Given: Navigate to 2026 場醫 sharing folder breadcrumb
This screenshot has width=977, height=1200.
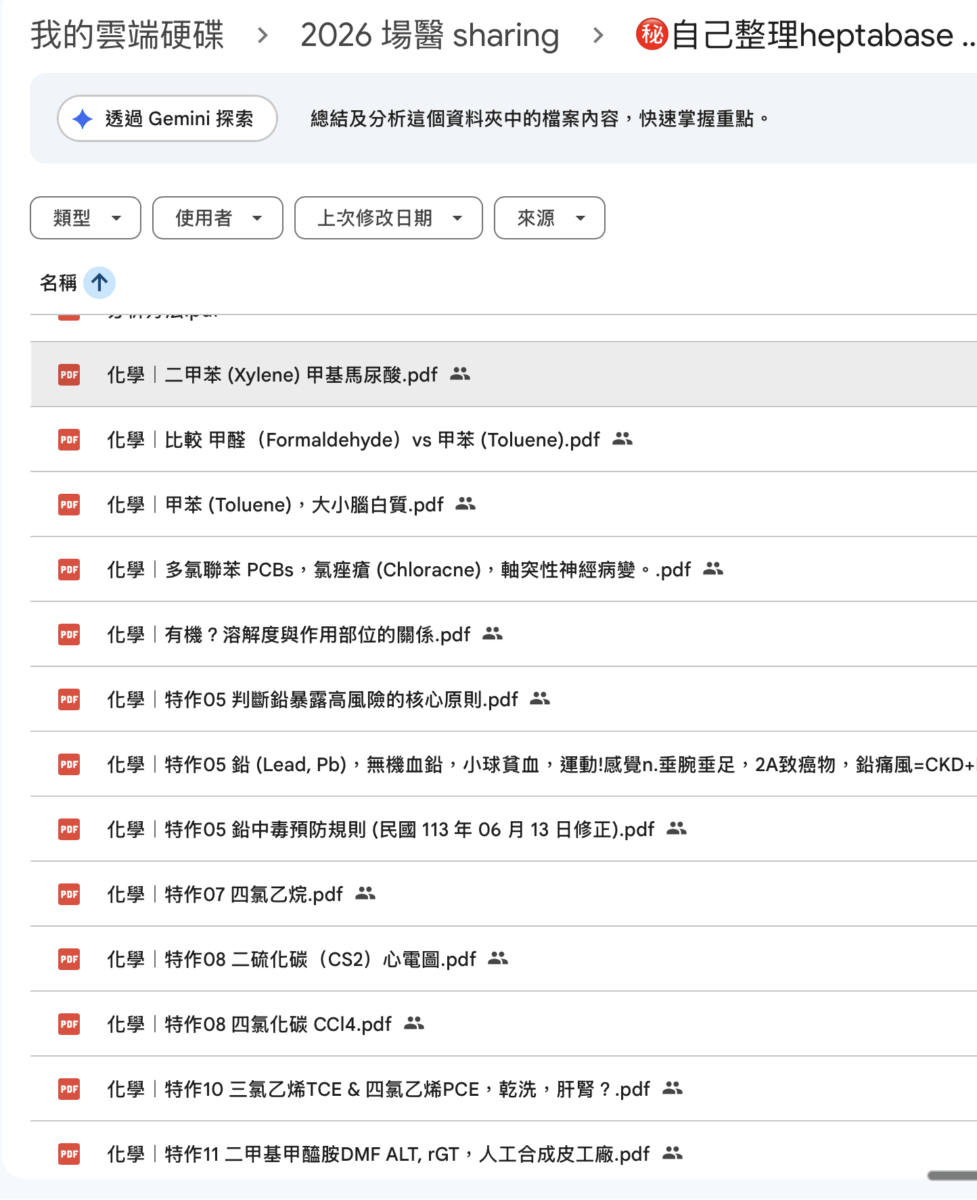Looking at the screenshot, I should point(429,36).
